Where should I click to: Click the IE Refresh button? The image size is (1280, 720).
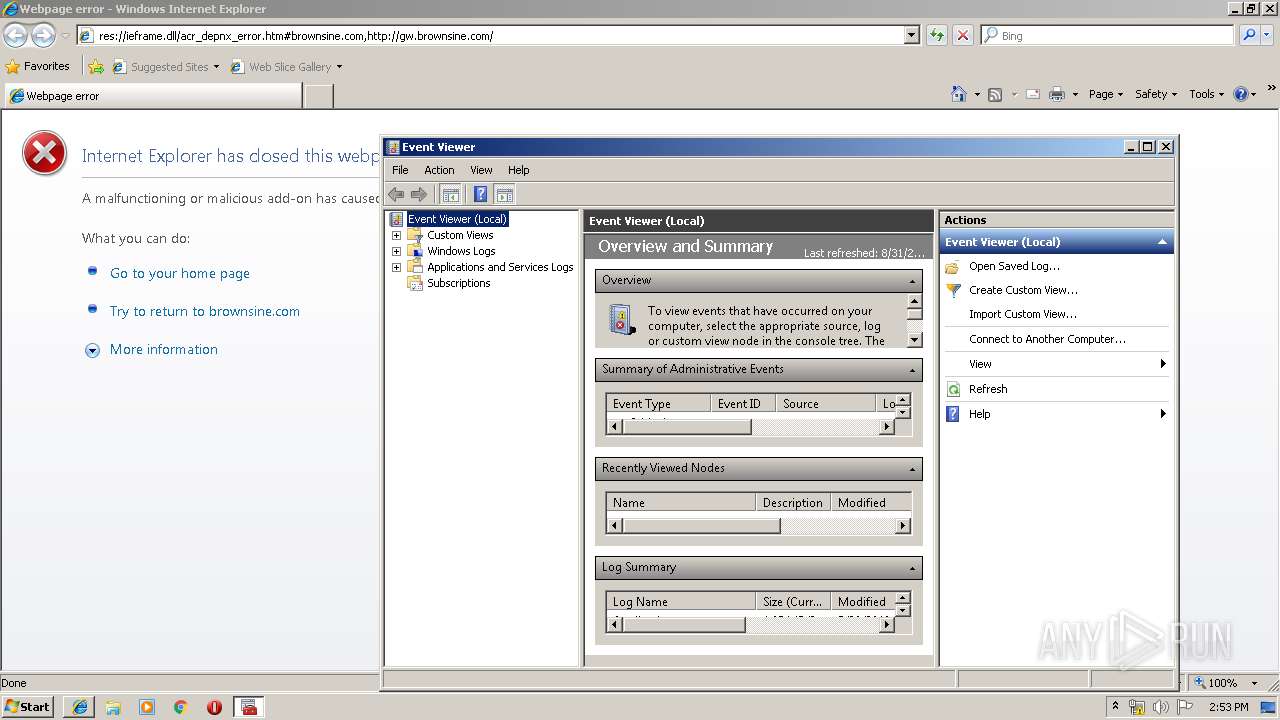(937, 36)
